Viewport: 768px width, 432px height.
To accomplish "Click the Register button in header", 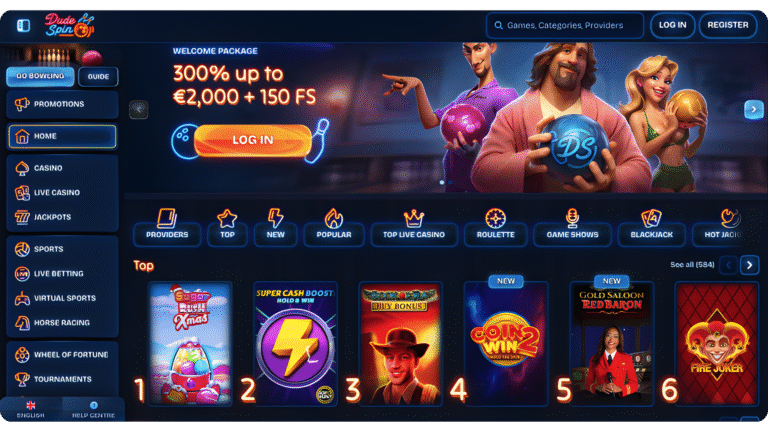I will 728,25.
